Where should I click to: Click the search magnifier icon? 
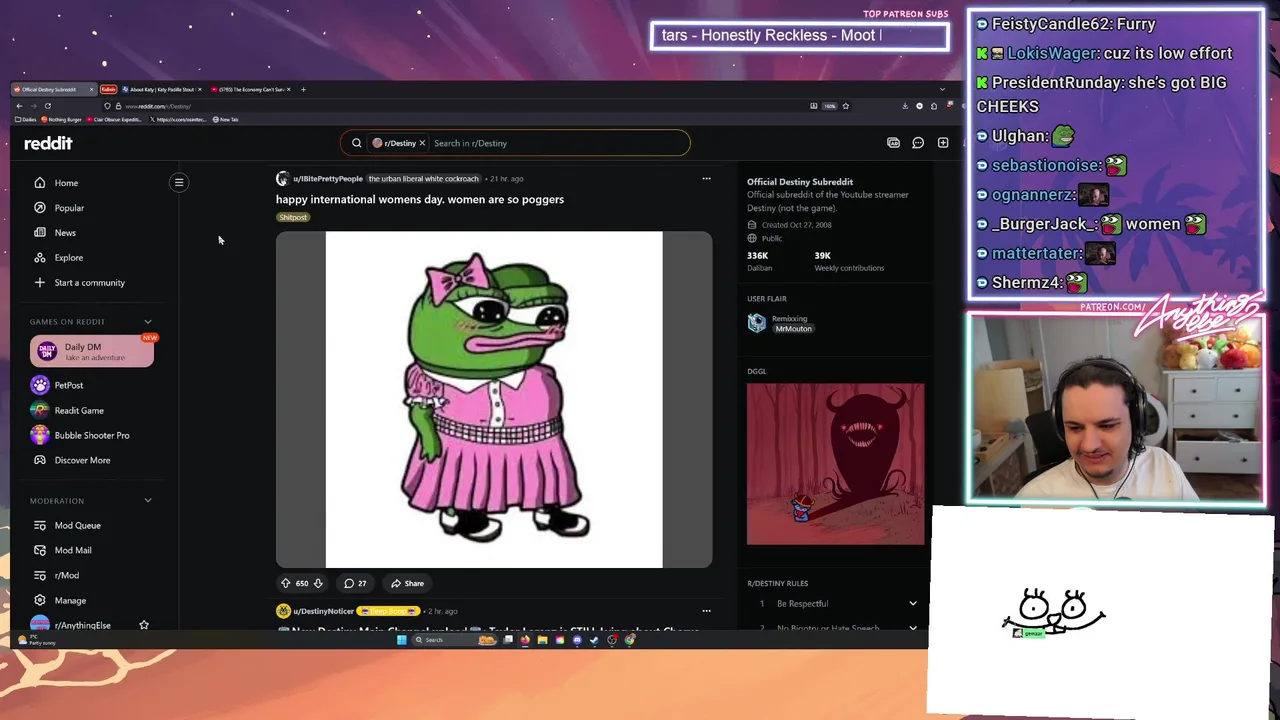point(357,143)
